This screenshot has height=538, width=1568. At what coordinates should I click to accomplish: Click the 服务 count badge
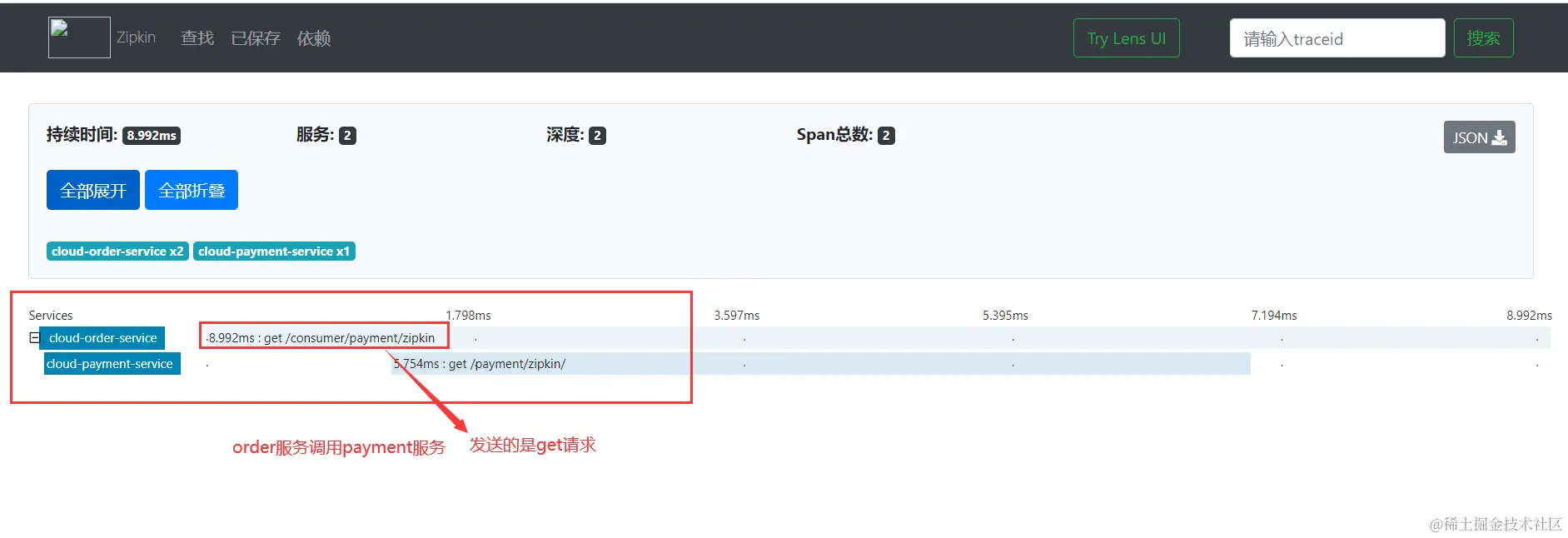[x=347, y=136]
